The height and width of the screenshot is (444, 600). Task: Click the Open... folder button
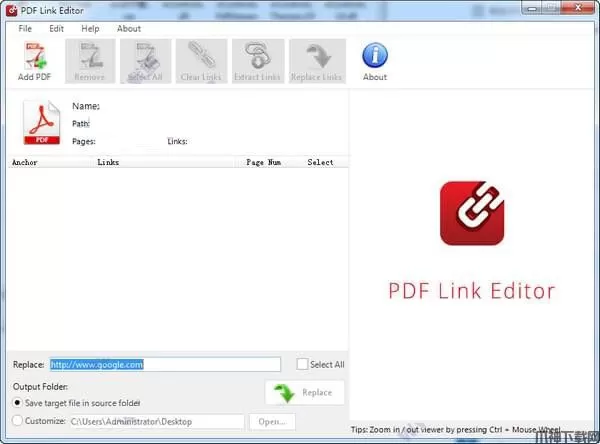272,422
